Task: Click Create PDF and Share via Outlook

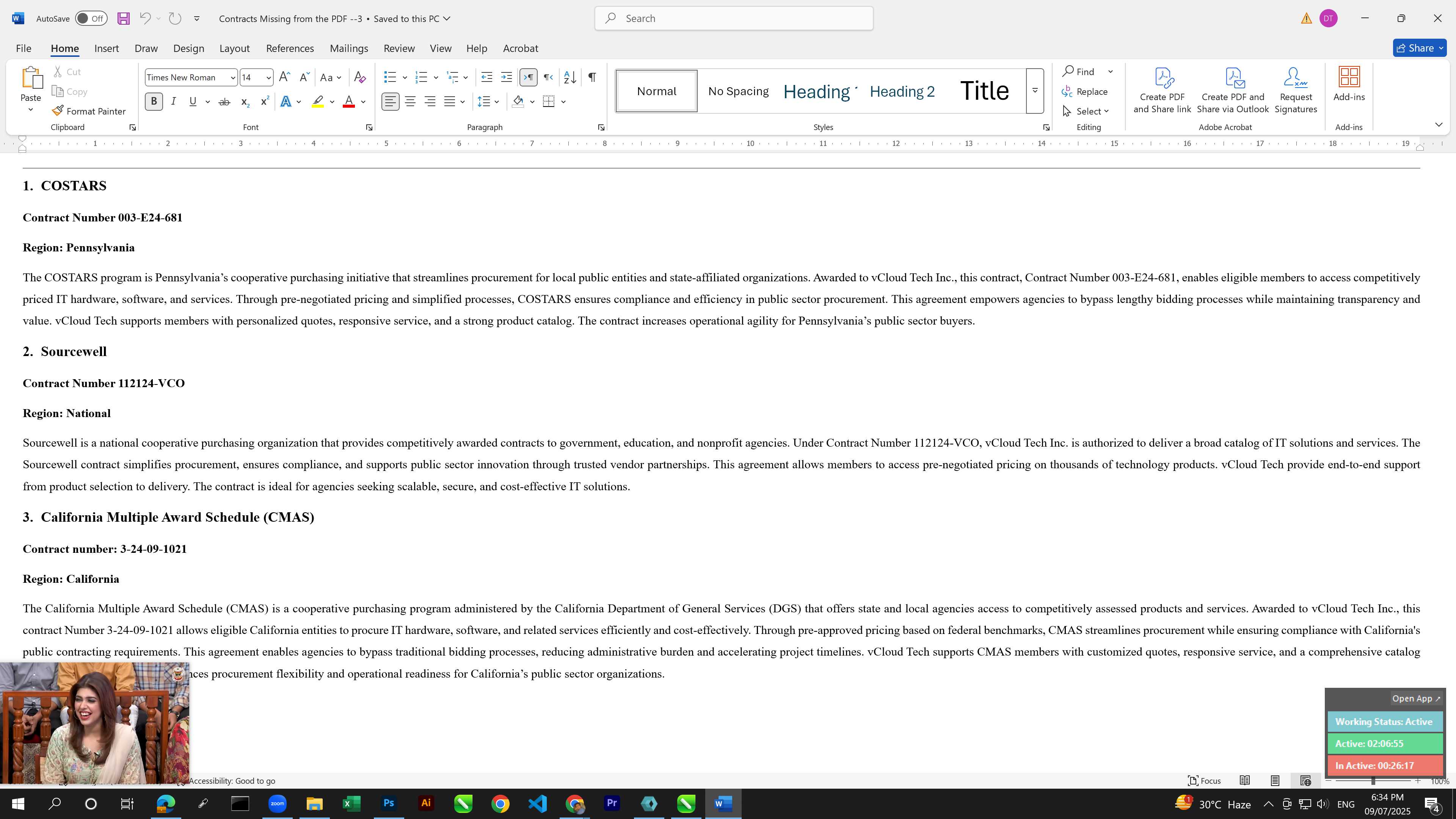Action: (1233, 91)
